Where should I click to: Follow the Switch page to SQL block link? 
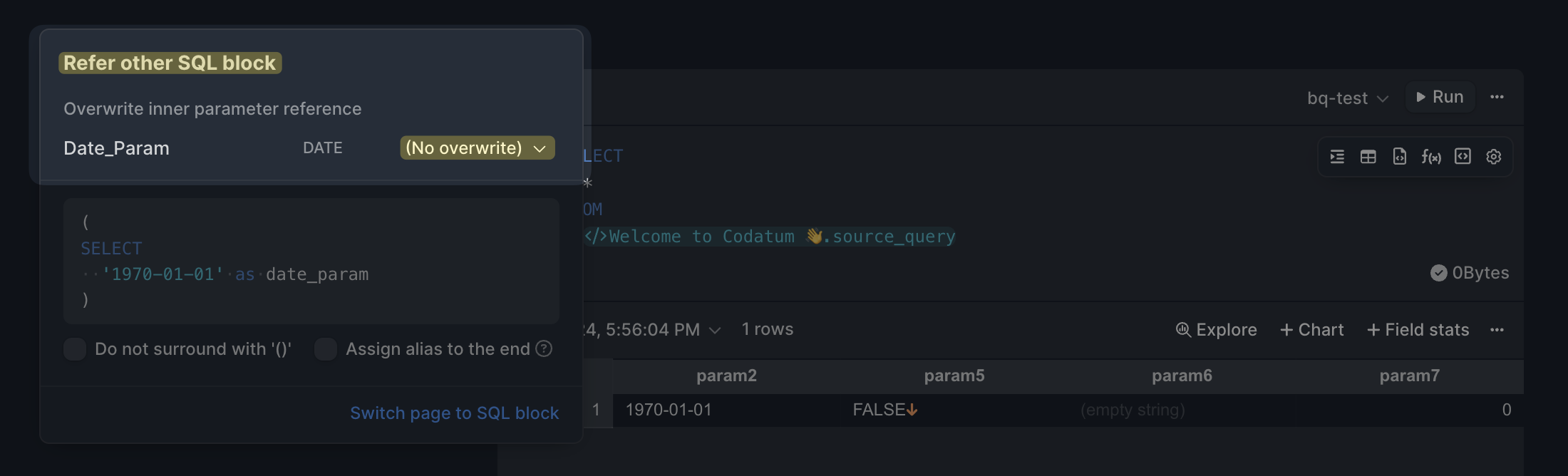(x=454, y=413)
